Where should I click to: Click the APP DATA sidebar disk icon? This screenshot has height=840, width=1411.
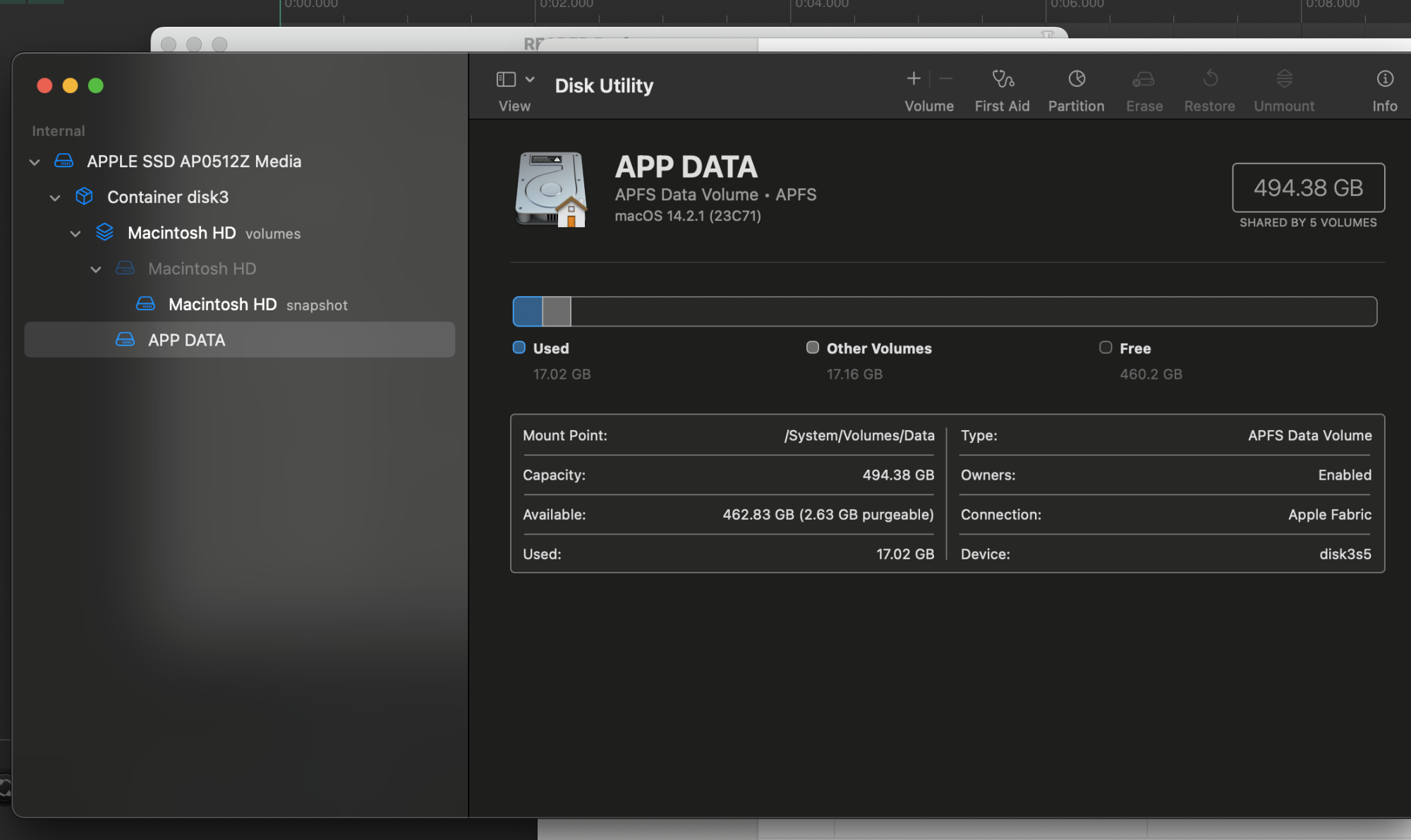pyautogui.click(x=125, y=340)
